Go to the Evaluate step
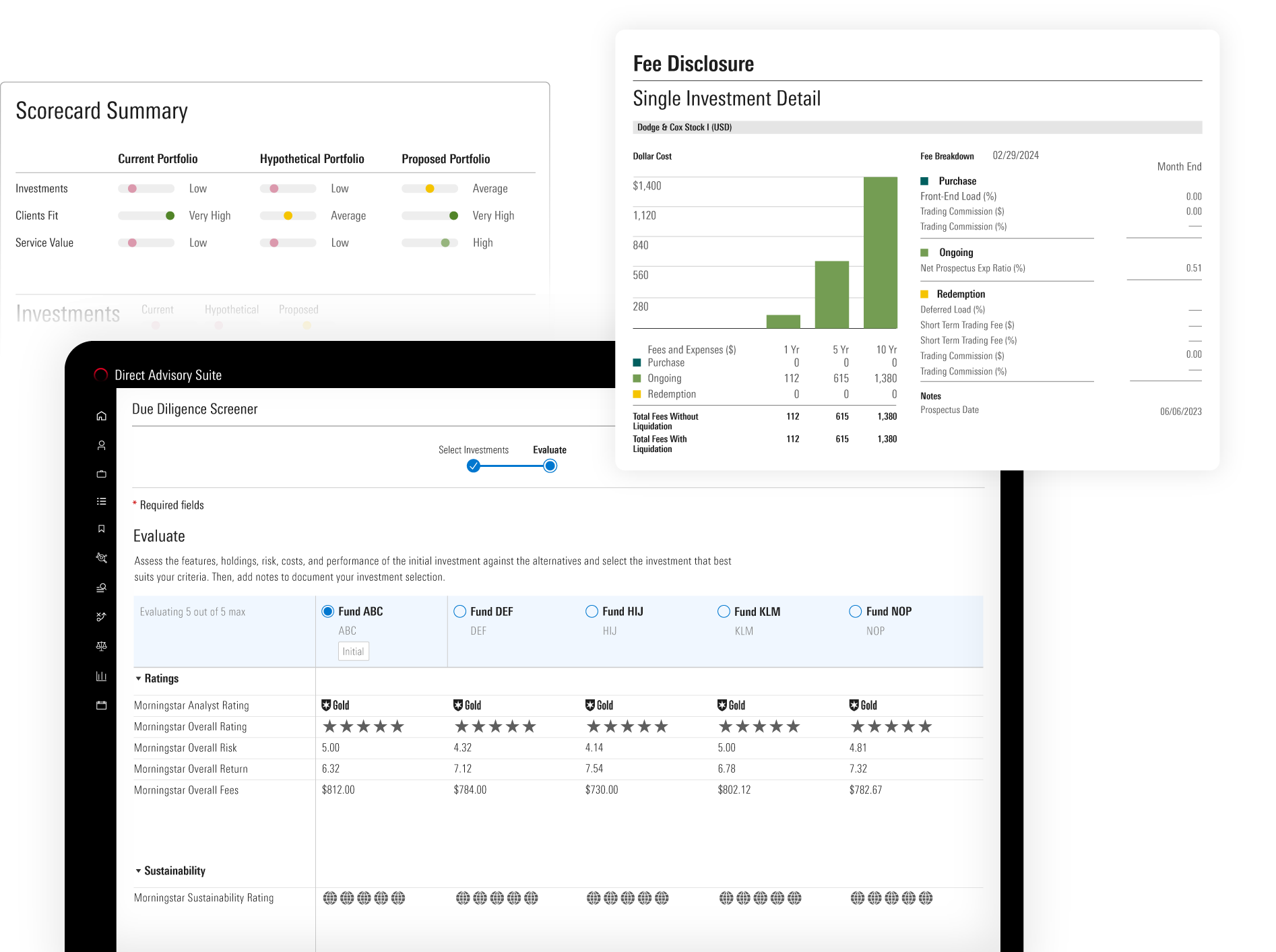Image resolution: width=1276 pixels, height=952 pixels. [550, 450]
